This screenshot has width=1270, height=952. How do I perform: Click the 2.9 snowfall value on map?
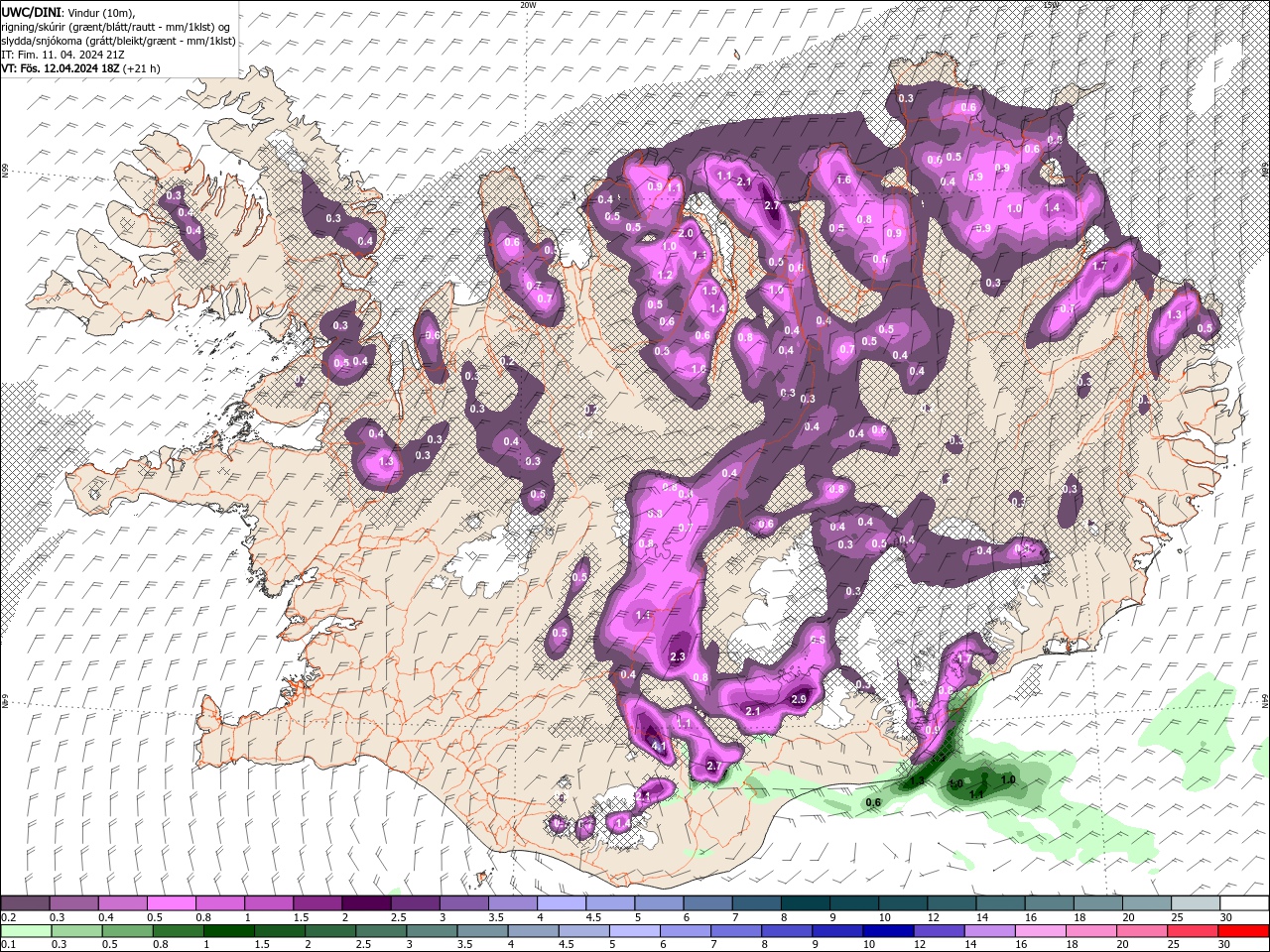[799, 700]
